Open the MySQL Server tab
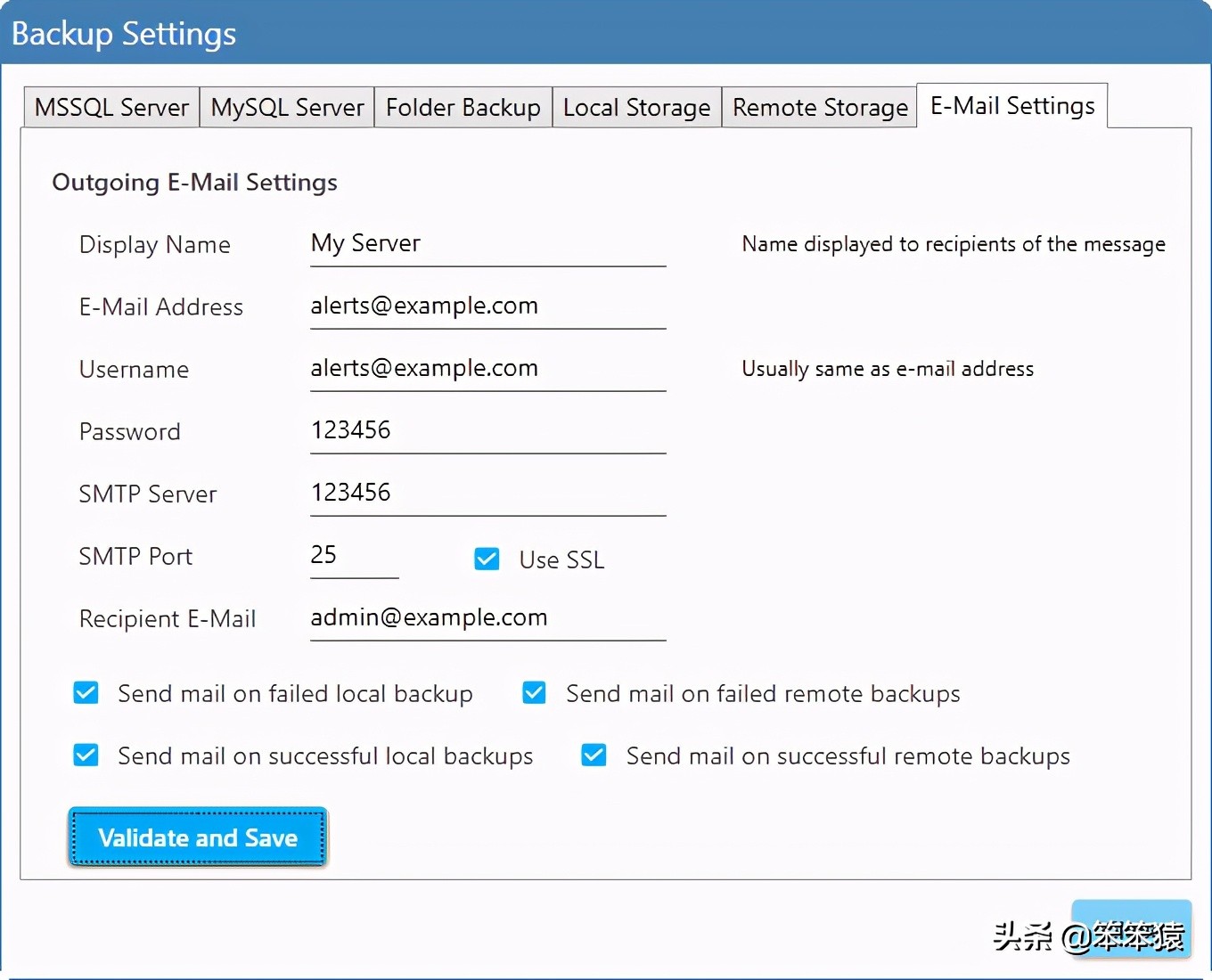This screenshot has width=1212, height=980. pyautogui.click(x=286, y=107)
